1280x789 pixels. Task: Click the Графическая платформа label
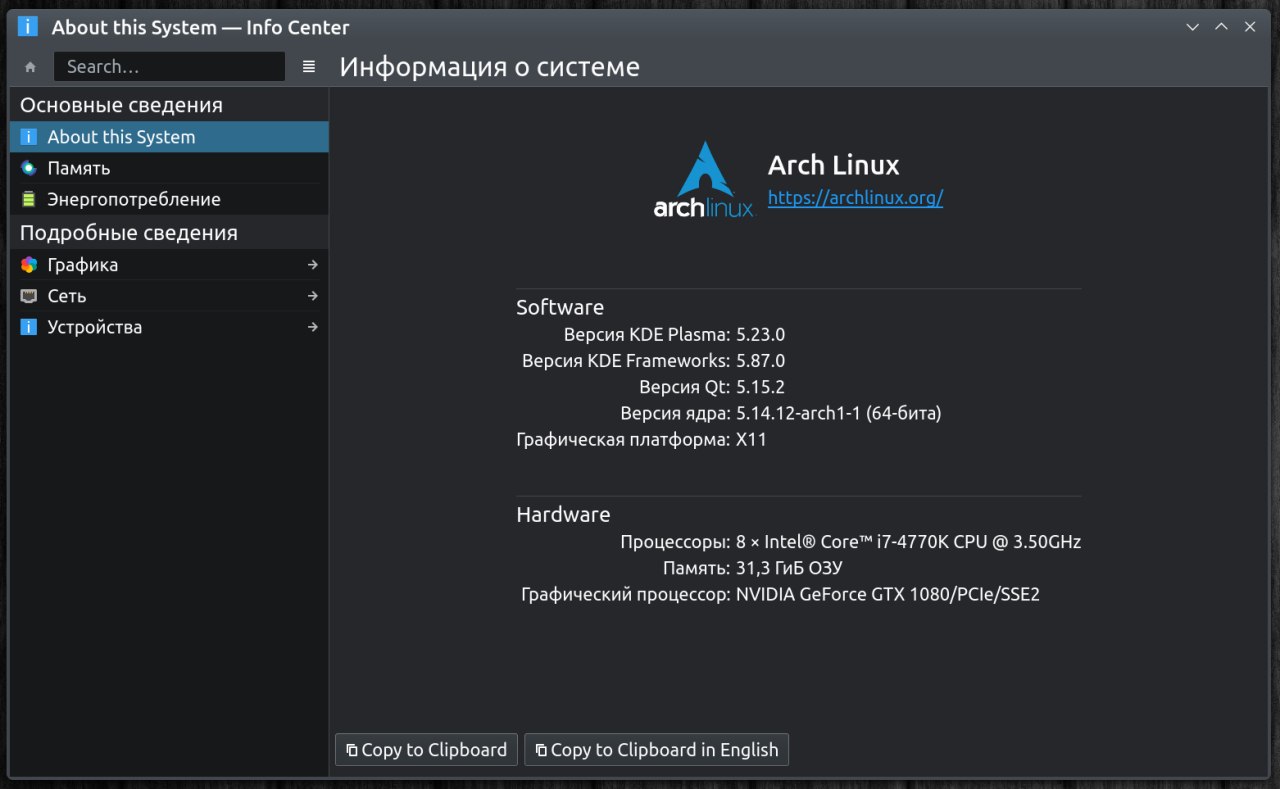click(x=623, y=439)
